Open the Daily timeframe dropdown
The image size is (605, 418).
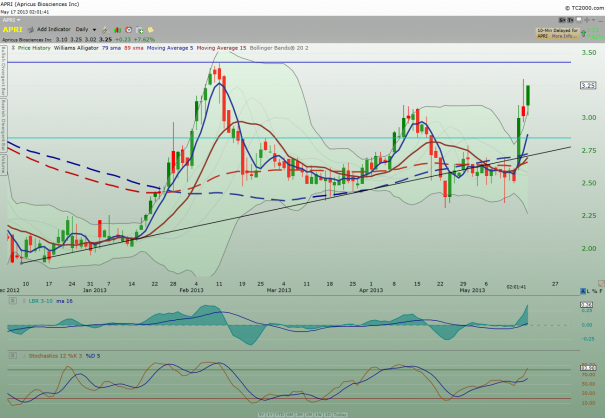86,29
